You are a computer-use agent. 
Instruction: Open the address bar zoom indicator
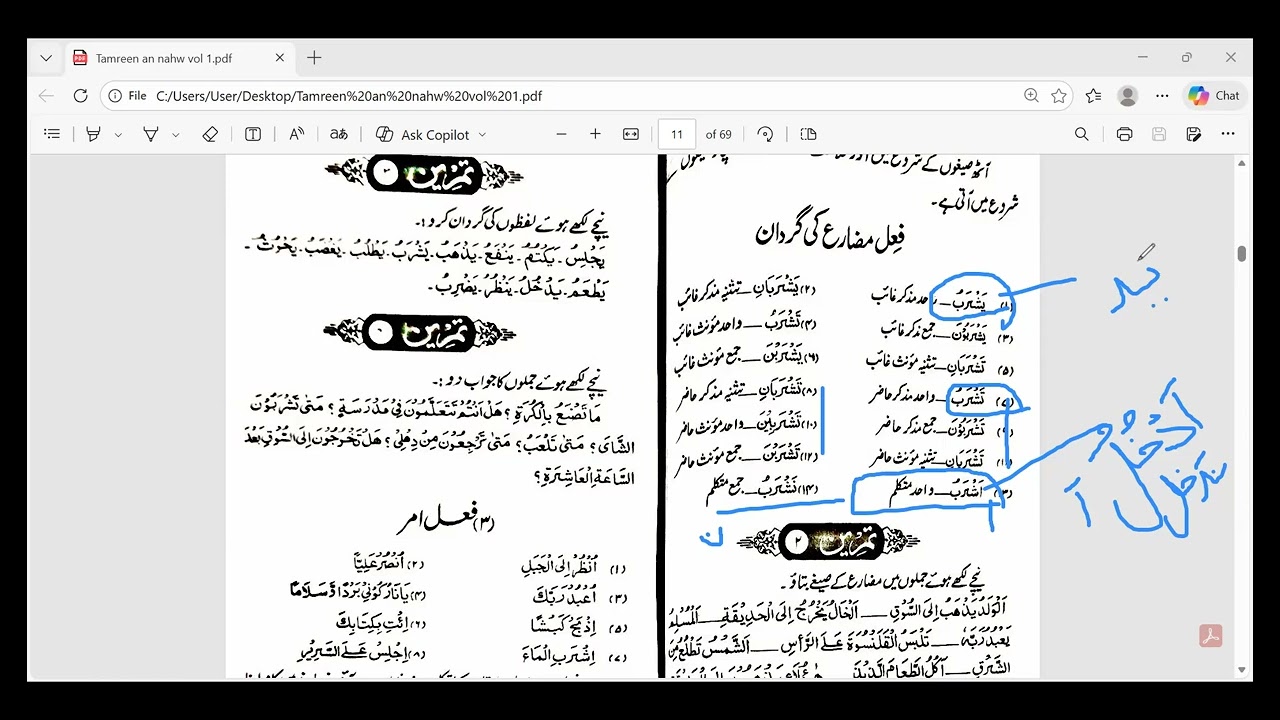(x=1031, y=96)
